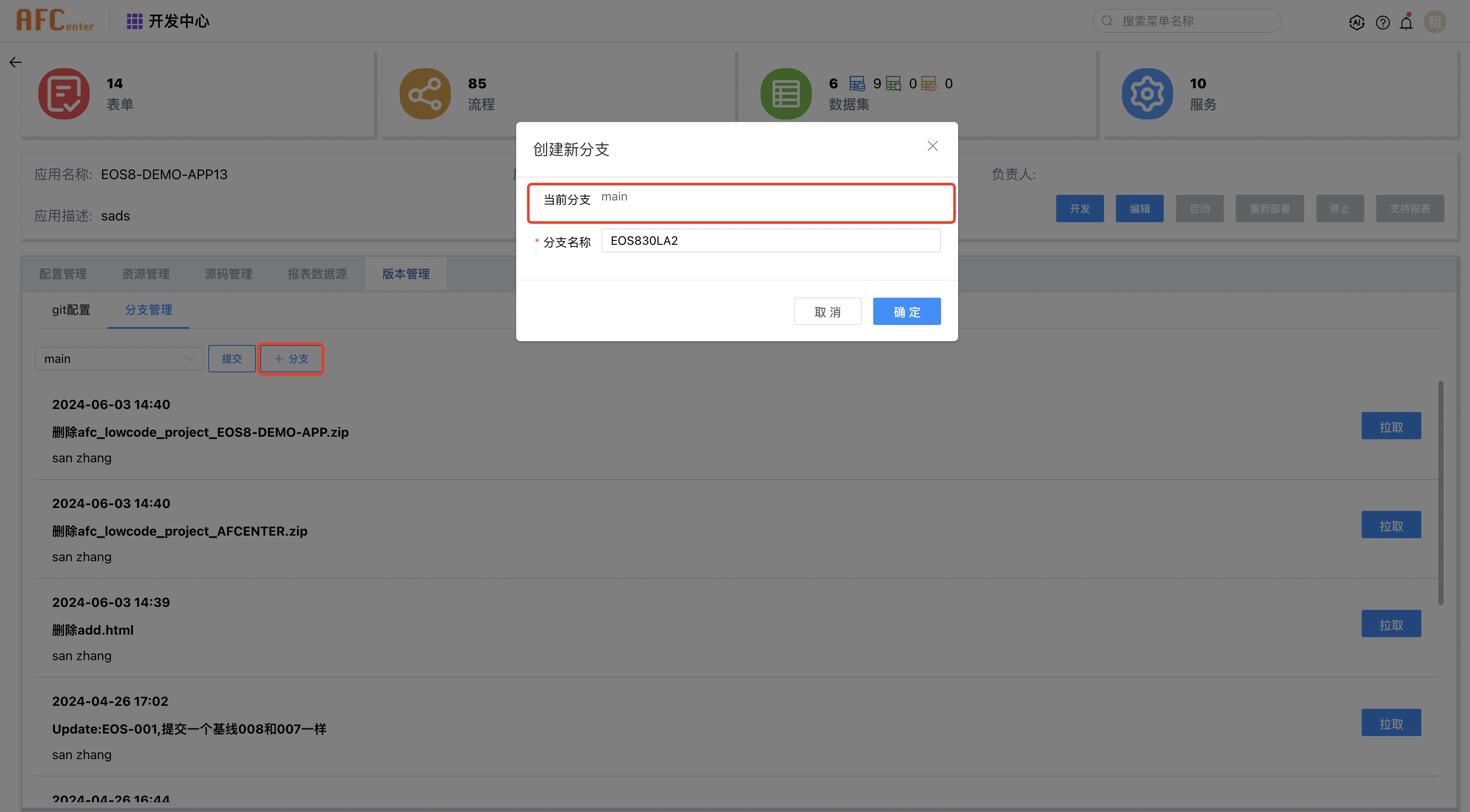Confirm branch creation with 确定 button
Viewport: 1470px width, 812px height.
coord(906,311)
